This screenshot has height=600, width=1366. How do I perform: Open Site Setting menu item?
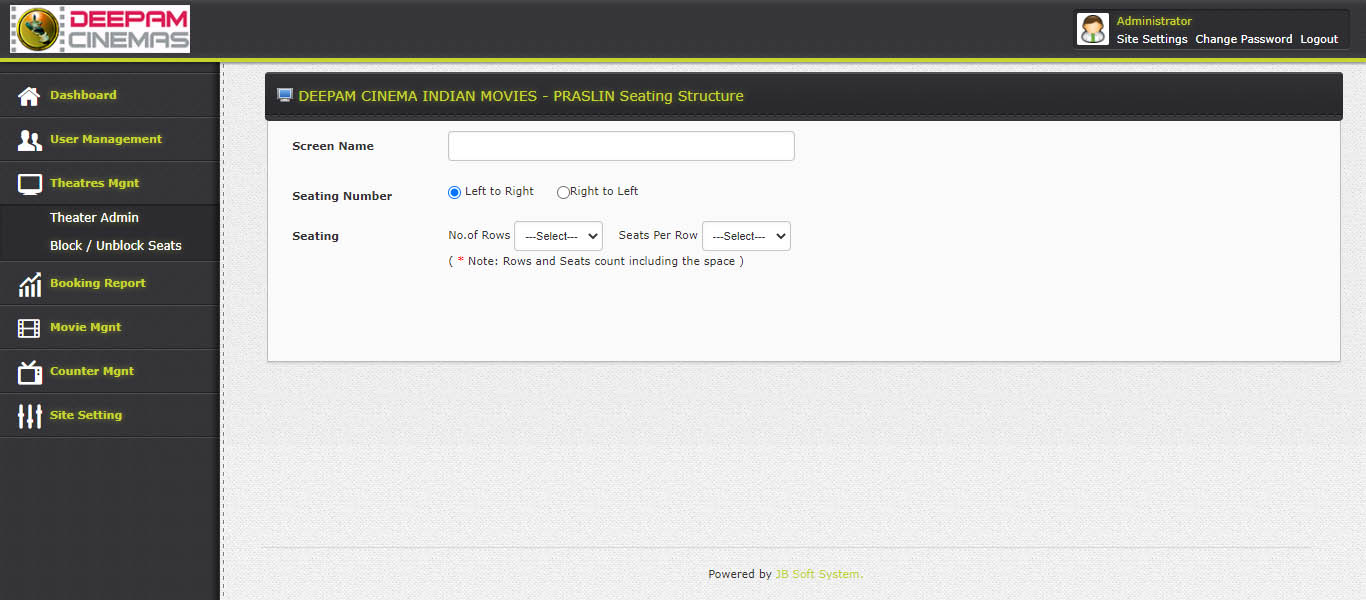click(110, 415)
